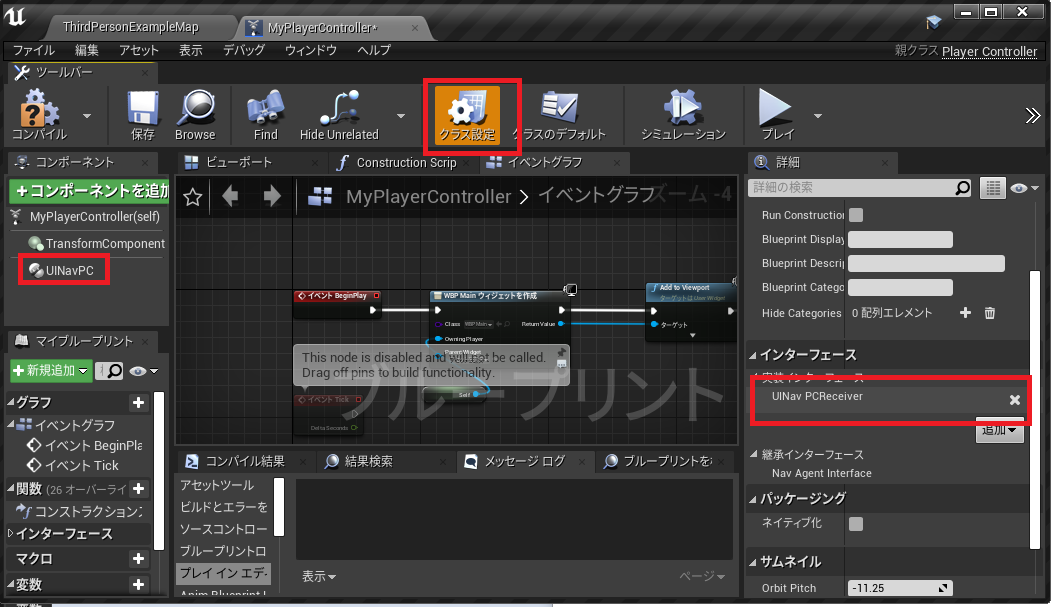Open play mode options dropdown
Image resolution: width=1051 pixels, height=607 pixels.
coord(818,116)
